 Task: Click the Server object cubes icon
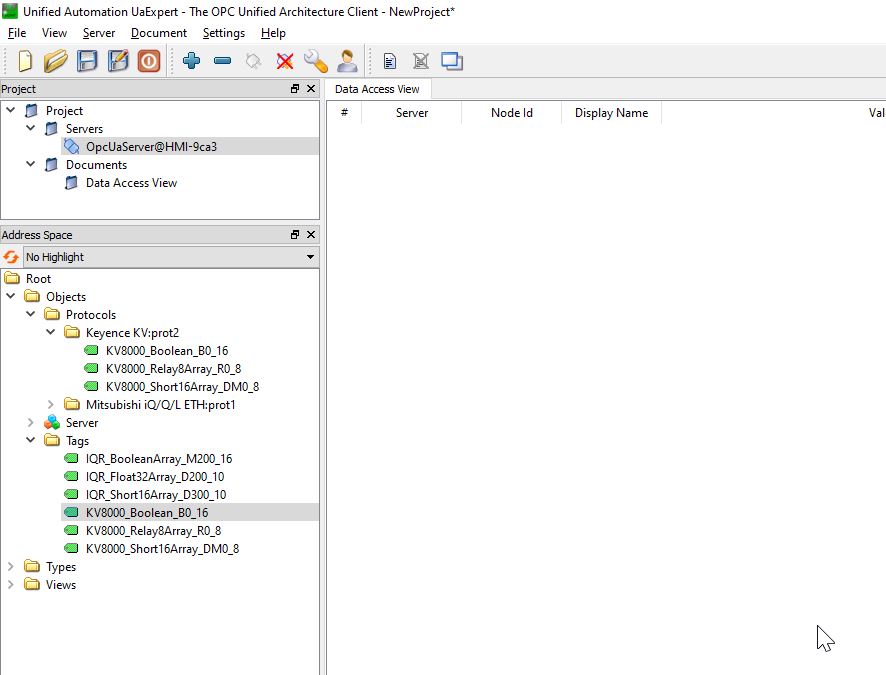point(52,423)
